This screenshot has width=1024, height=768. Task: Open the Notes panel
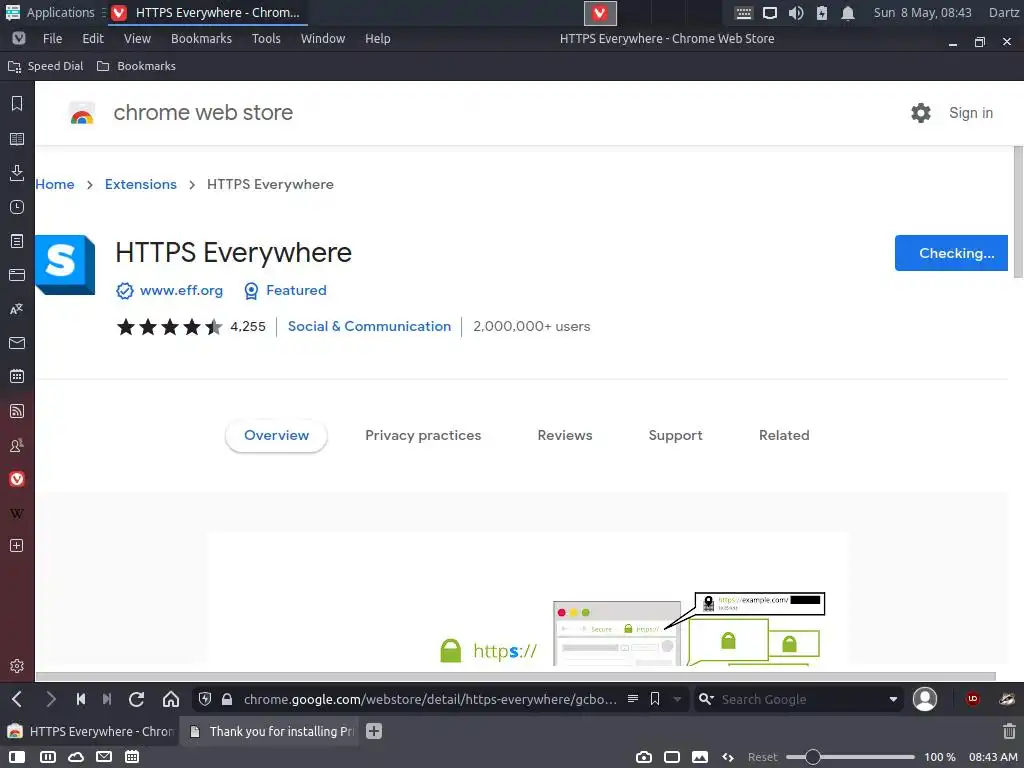coord(17,241)
